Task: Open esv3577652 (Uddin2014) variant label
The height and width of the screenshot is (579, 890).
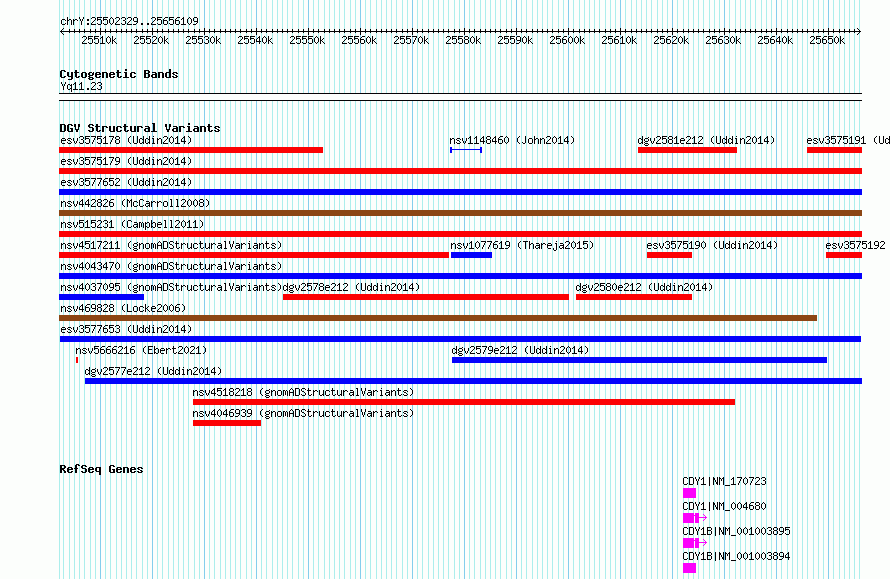Action: [x=126, y=182]
